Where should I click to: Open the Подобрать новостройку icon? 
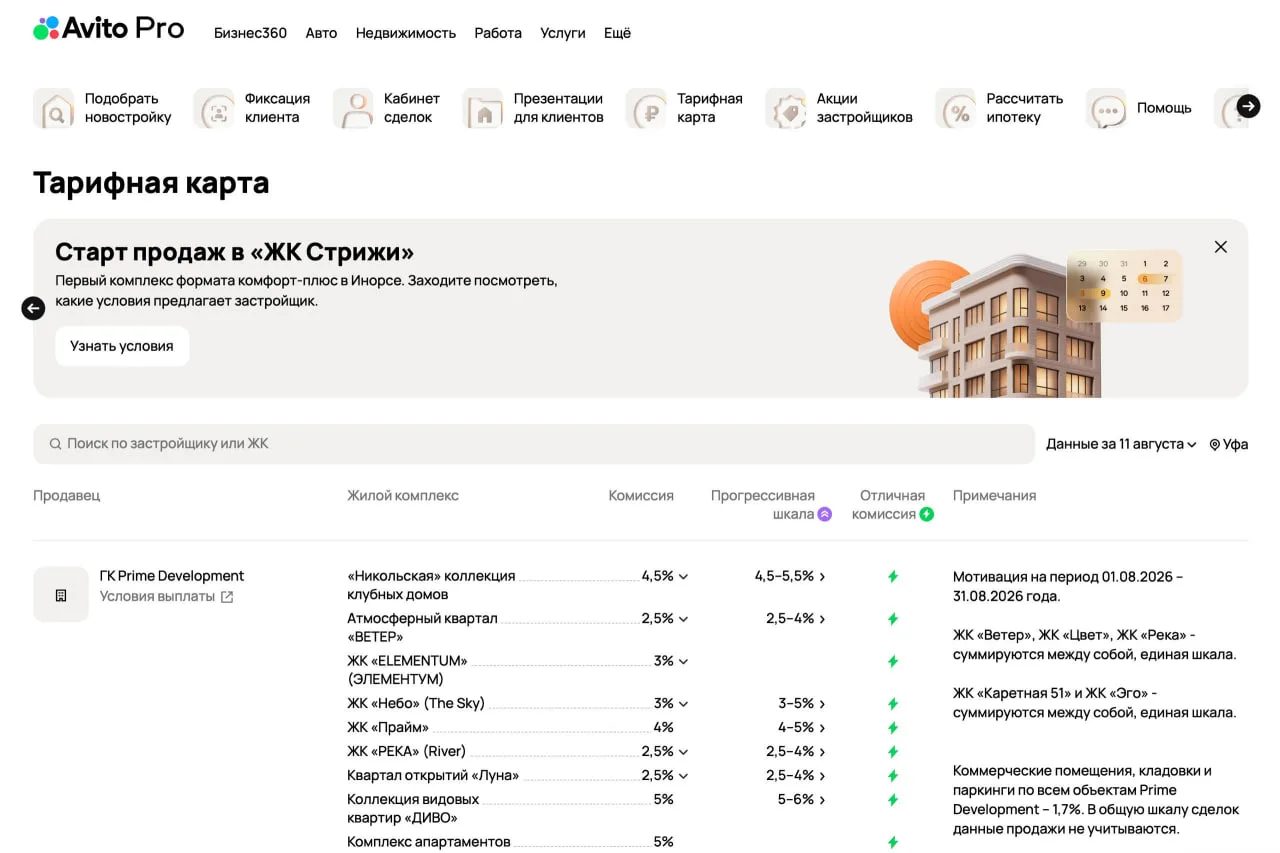[x=54, y=108]
